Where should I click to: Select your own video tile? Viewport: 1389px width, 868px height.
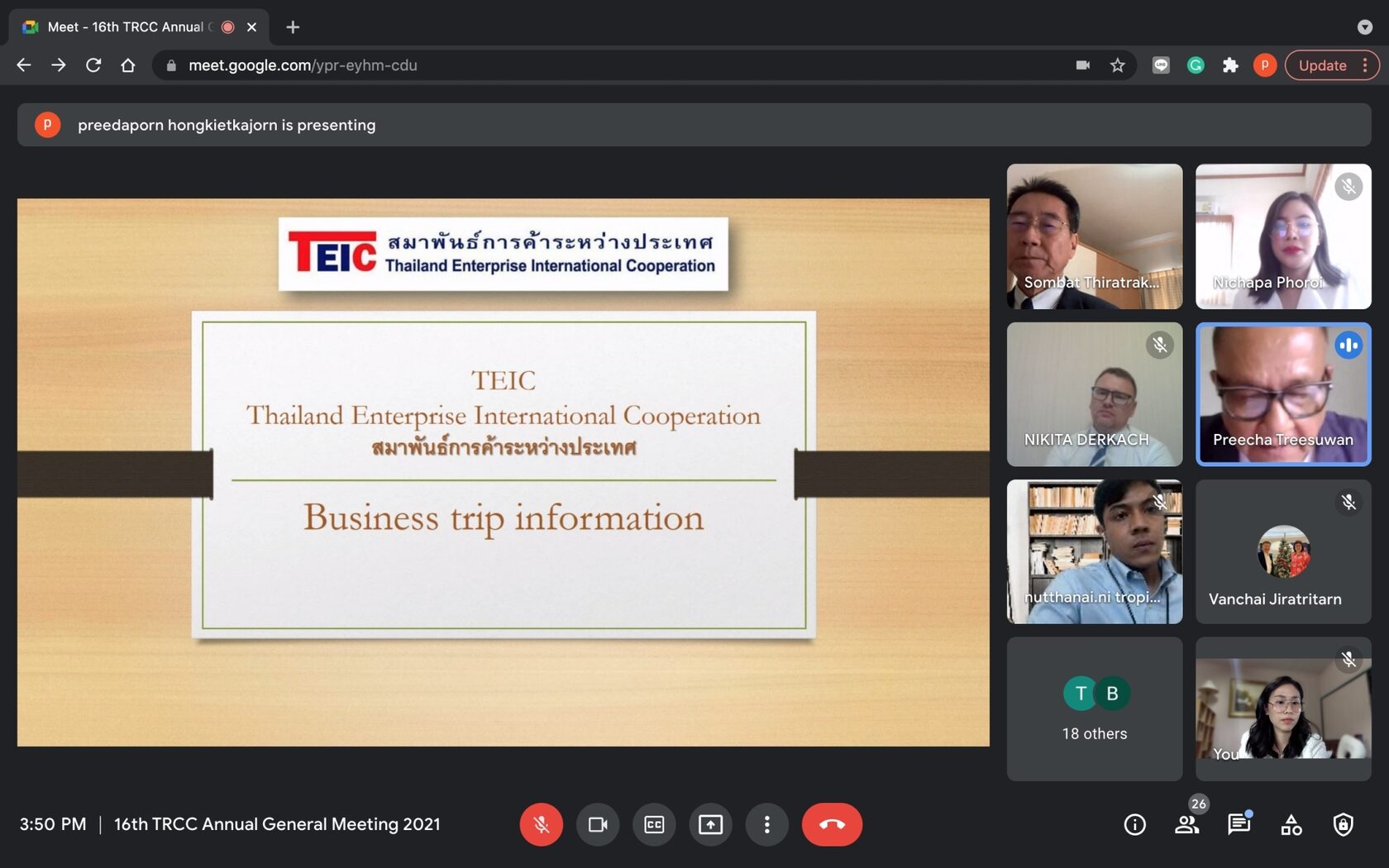coord(1283,708)
